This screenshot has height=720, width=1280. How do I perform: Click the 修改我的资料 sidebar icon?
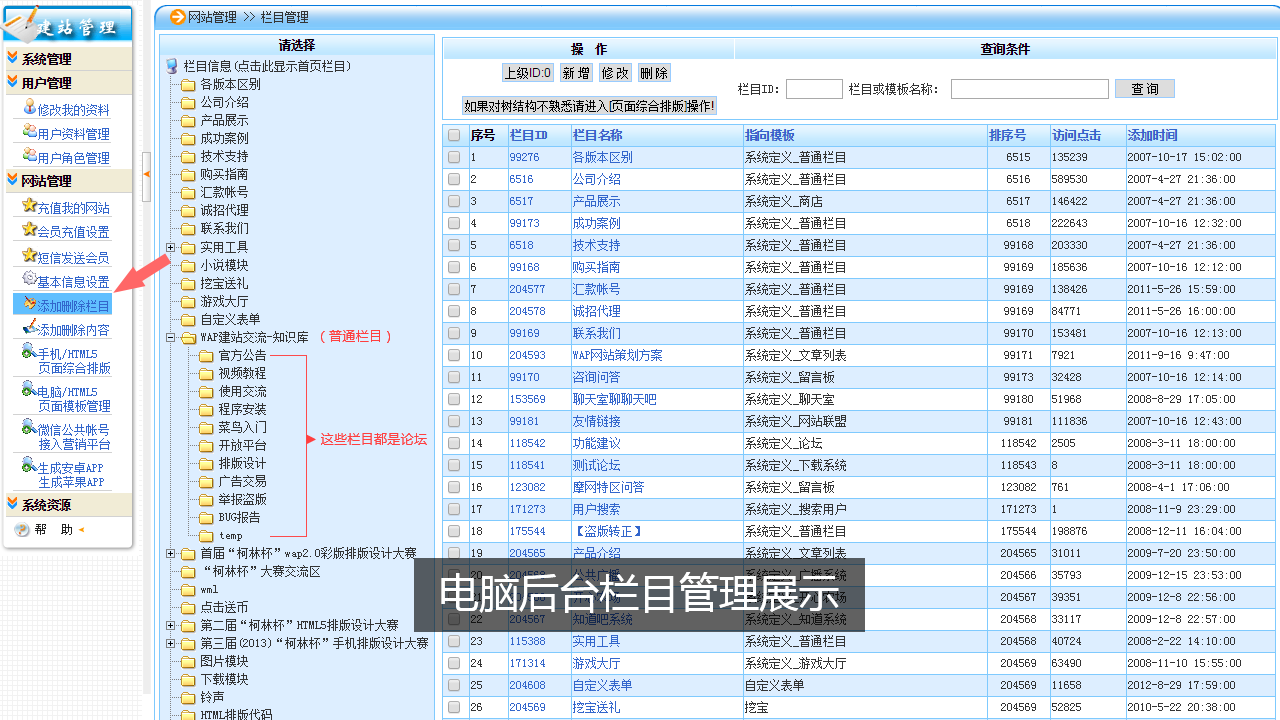point(29,108)
